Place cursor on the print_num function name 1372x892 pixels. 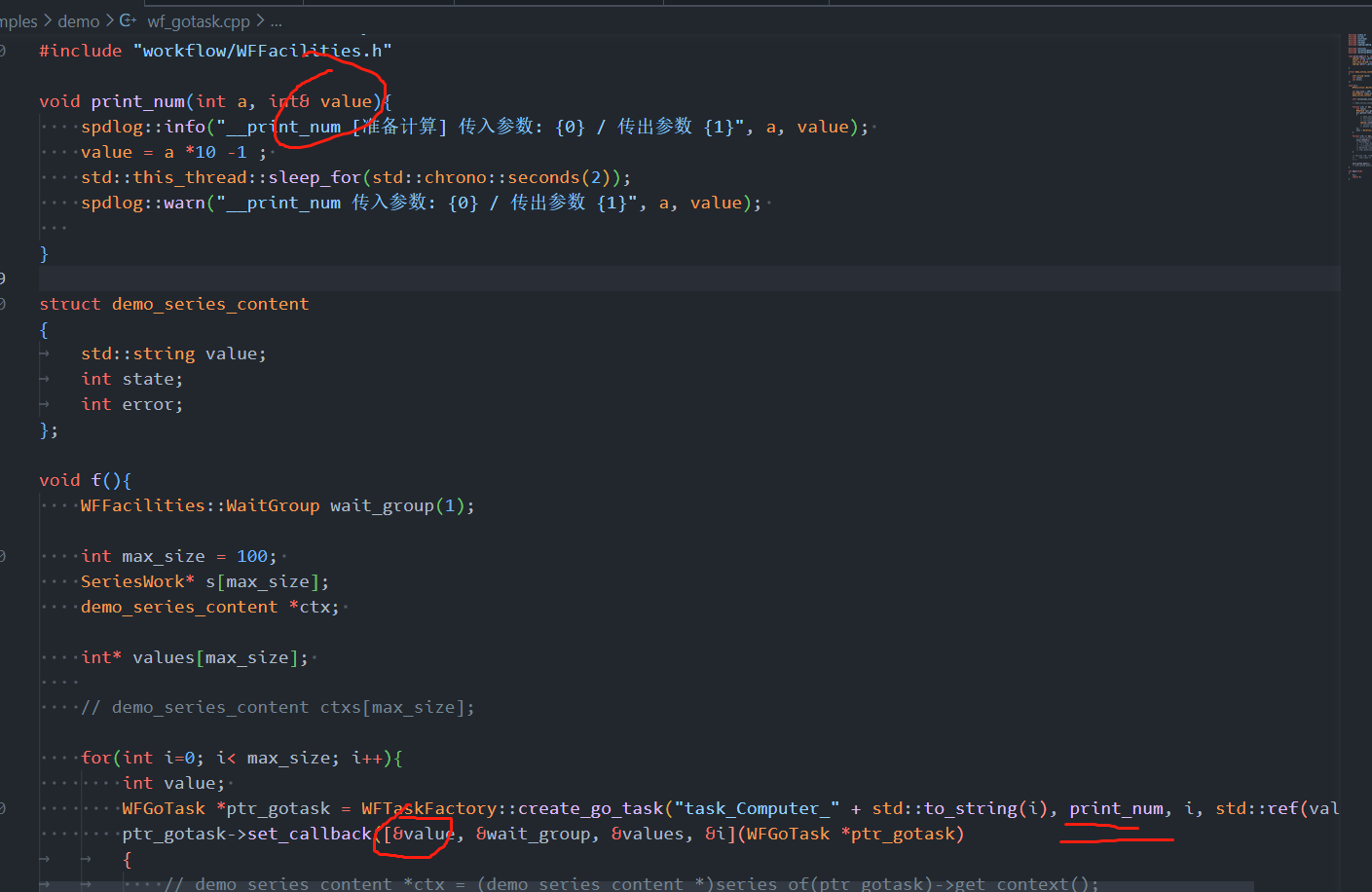pos(137,100)
